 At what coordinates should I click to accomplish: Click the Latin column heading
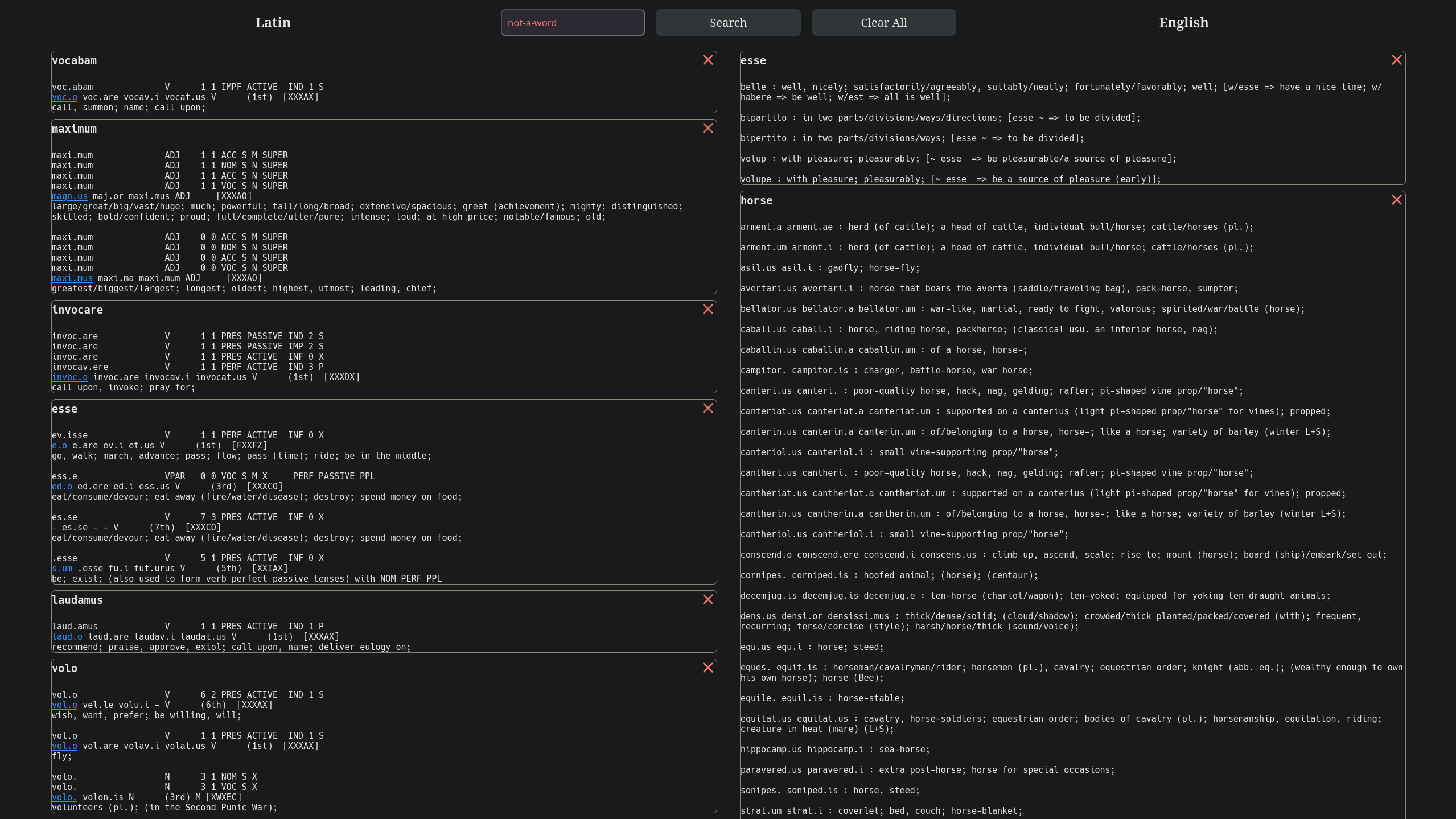(273, 23)
